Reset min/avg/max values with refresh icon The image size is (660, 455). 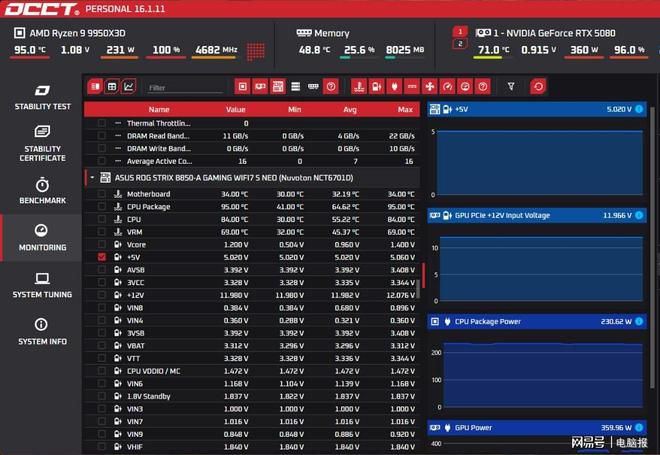tap(538, 87)
